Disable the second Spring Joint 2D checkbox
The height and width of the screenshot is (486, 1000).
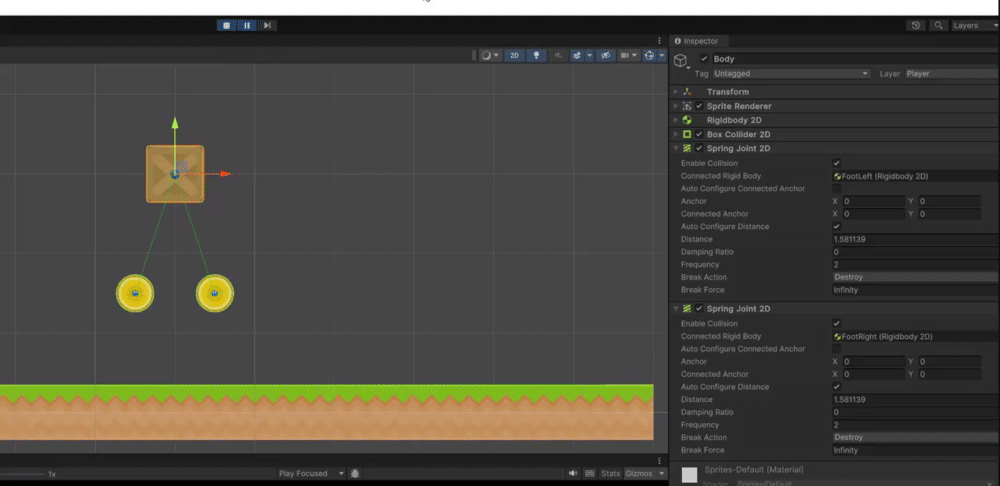click(x=700, y=309)
